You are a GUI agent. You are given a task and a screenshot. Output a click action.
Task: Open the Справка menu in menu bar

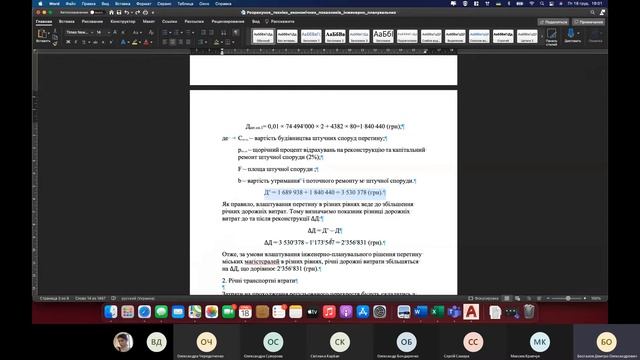[223, 4]
